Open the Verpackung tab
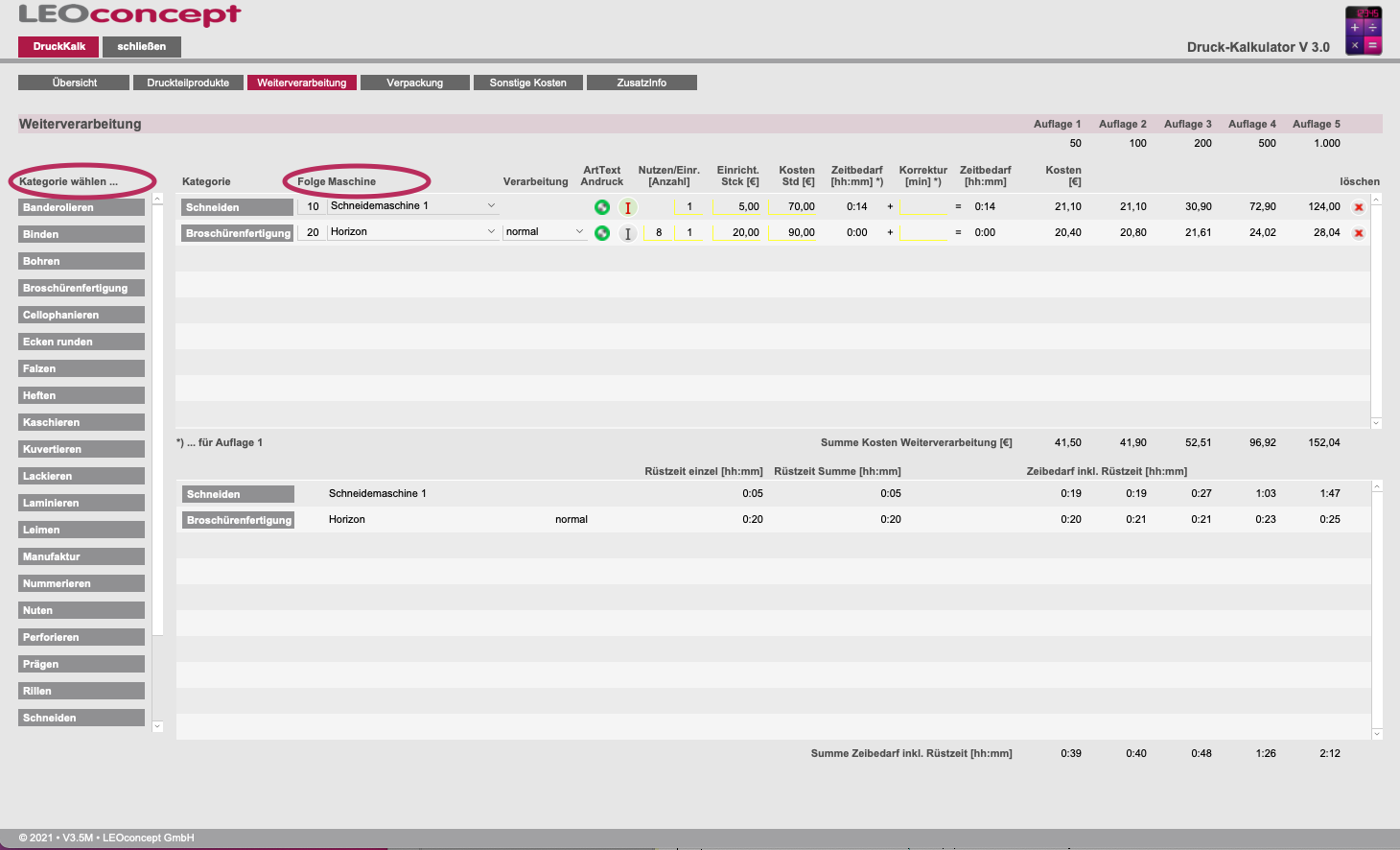Viewport: 1400px width, 850px height. coord(415,83)
